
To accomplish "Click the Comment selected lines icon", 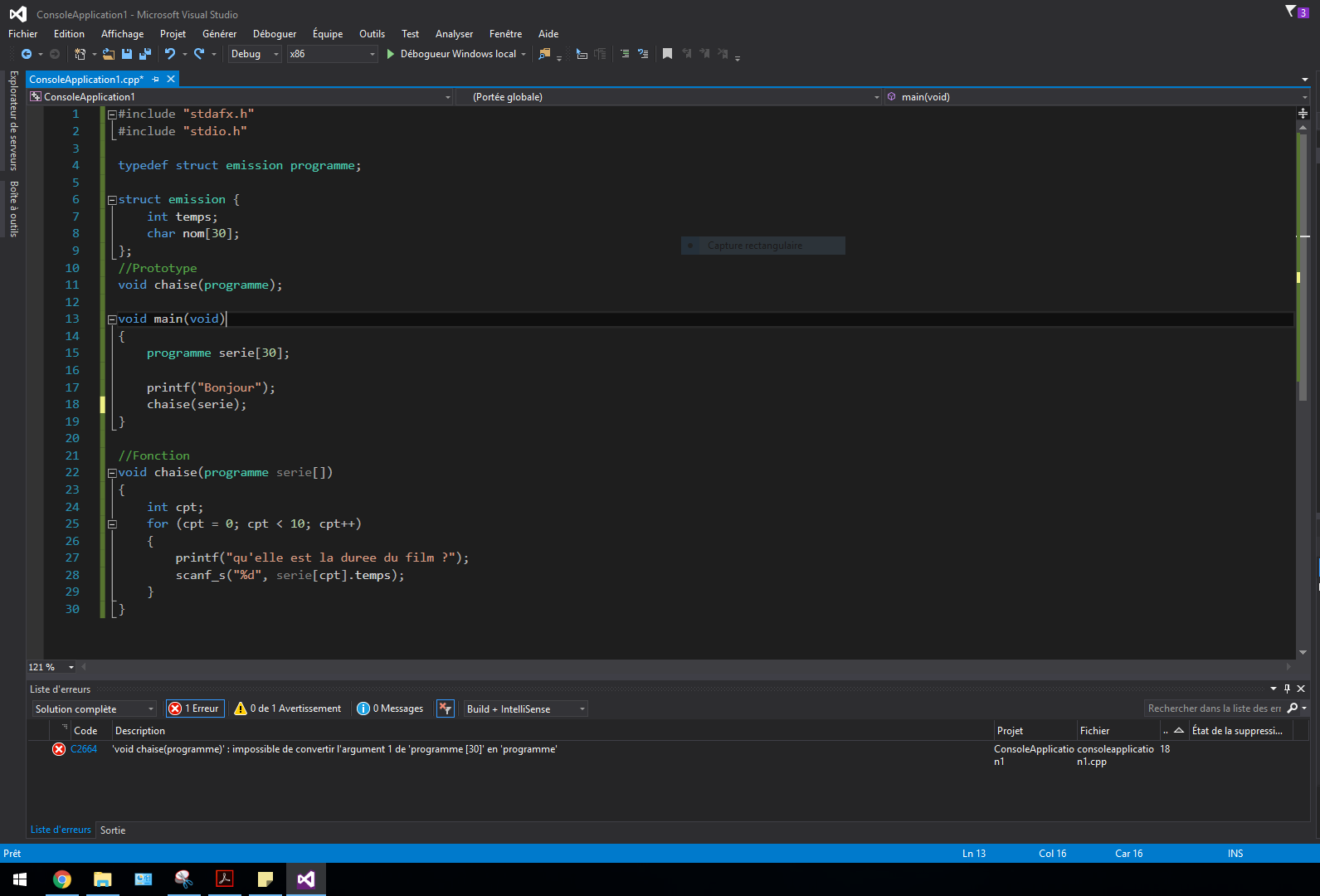I will click(x=625, y=54).
